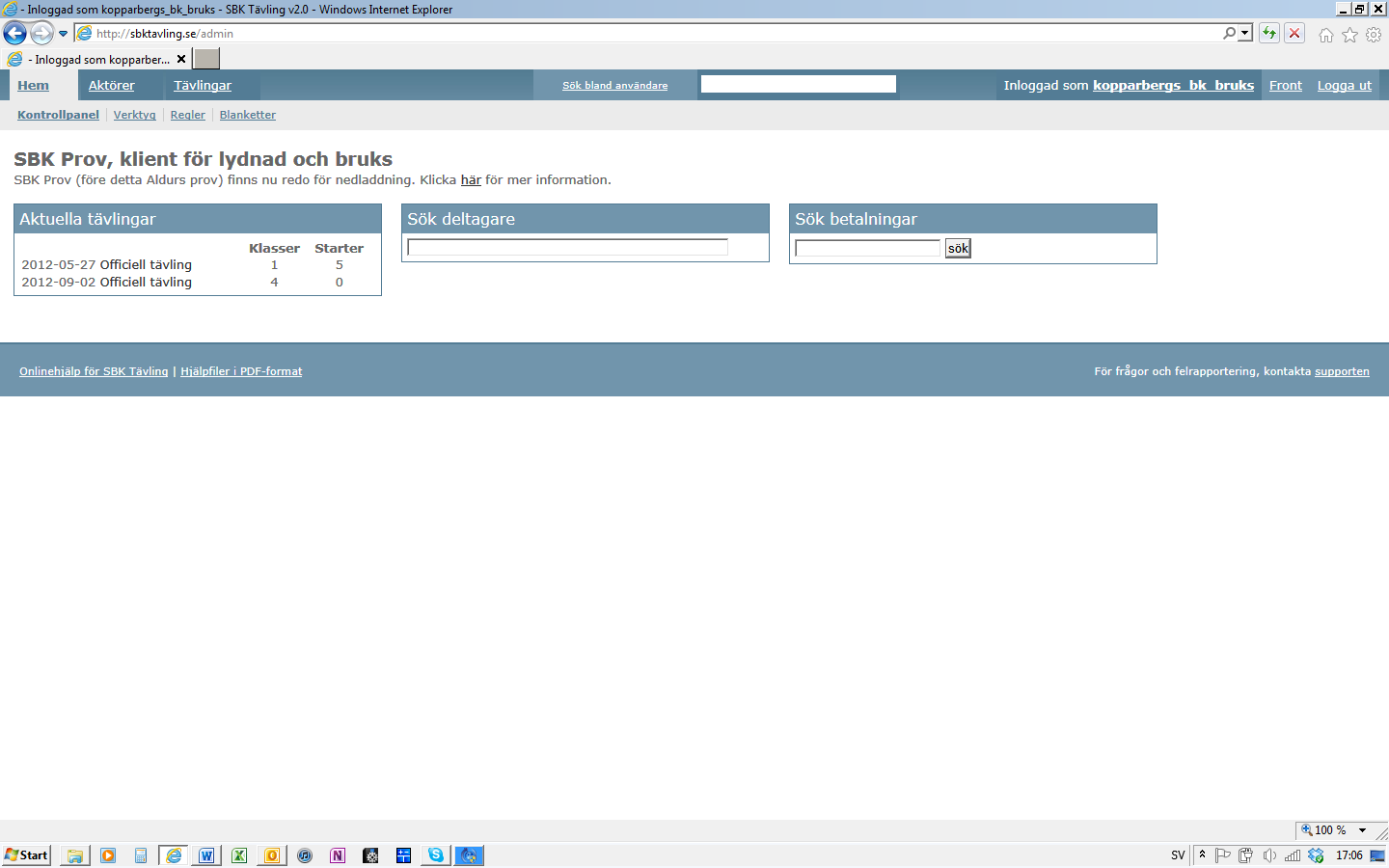
Task: Open the address bar autocomplete dropdown
Action: pos(1245,33)
